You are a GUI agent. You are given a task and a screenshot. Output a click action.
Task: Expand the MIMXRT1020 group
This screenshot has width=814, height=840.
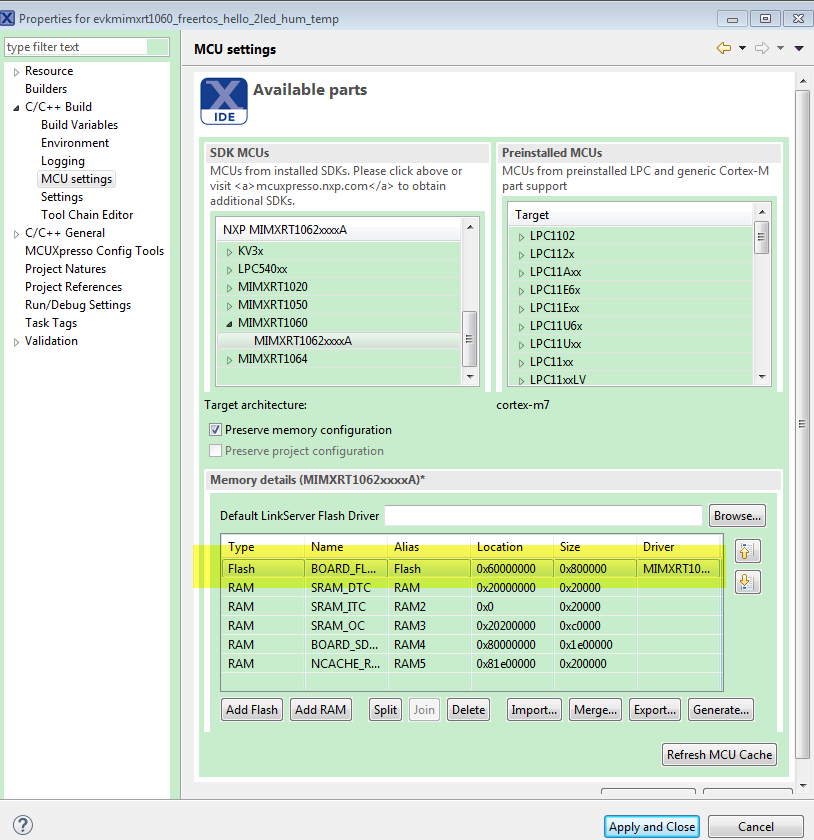click(229, 288)
